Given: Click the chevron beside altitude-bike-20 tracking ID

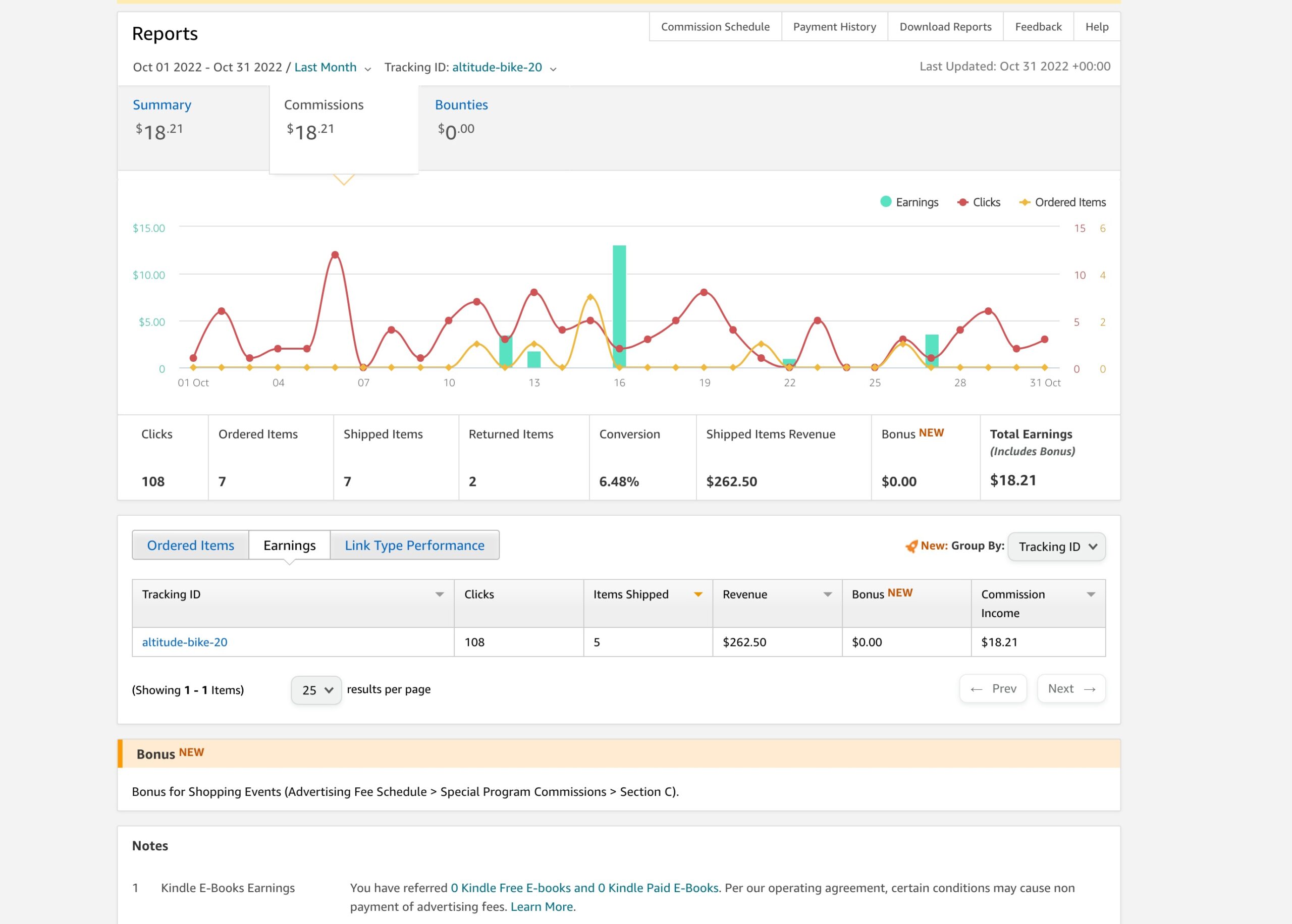Looking at the screenshot, I should (x=553, y=69).
